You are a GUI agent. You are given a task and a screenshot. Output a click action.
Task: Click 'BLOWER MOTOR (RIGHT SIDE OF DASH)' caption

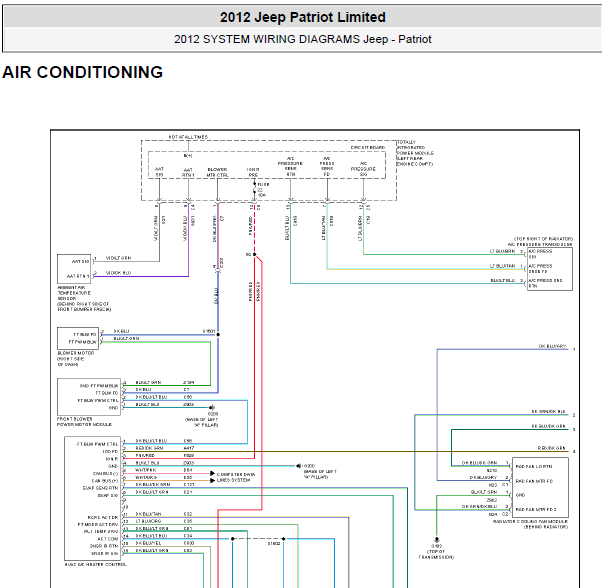click(76, 358)
